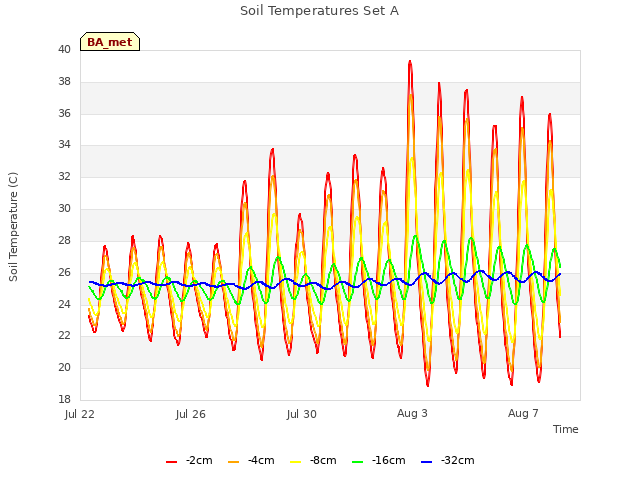Screen dimensions: 640x480
Task: Toggle the -32cm series label
Action: click(458, 460)
